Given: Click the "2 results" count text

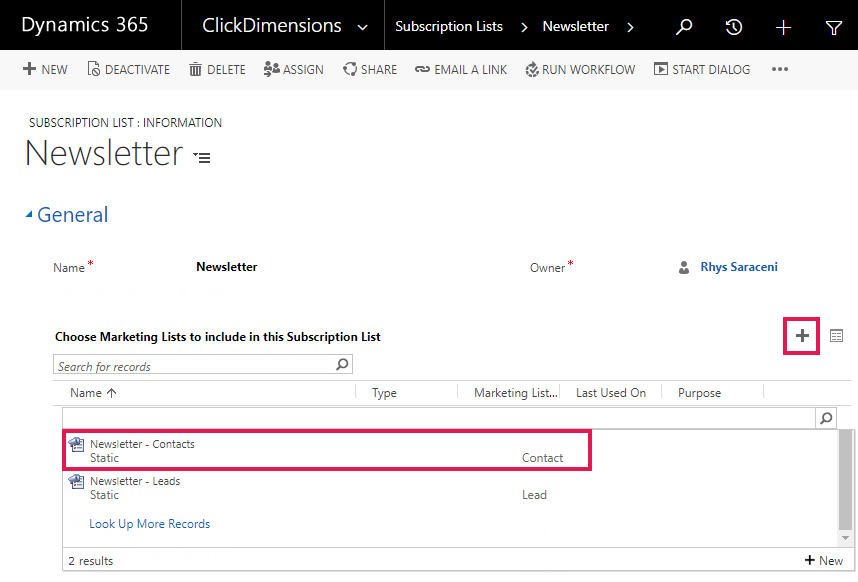Looking at the screenshot, I should (90, 561).
